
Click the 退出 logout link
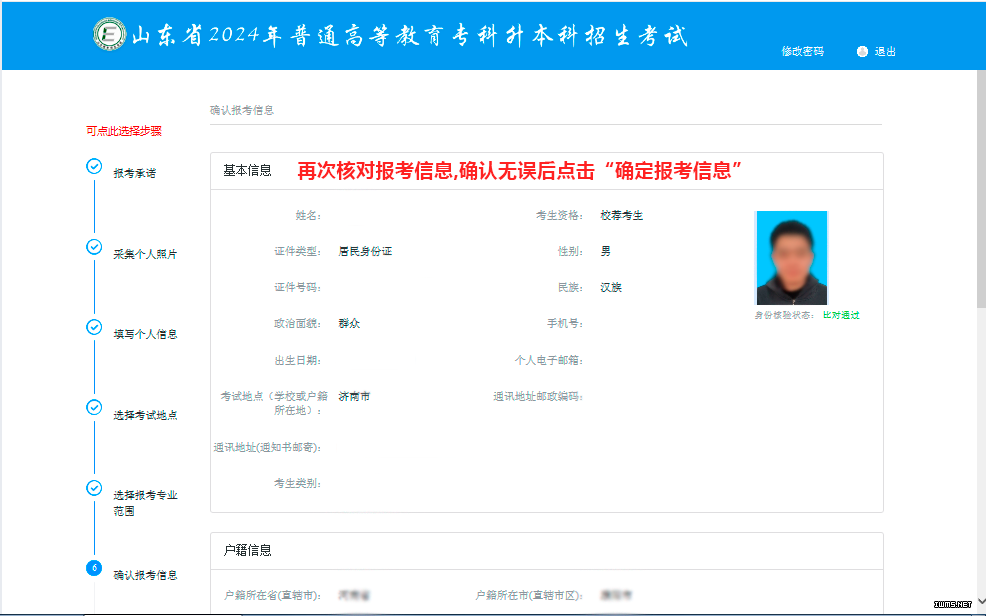(x=885, y=52)
